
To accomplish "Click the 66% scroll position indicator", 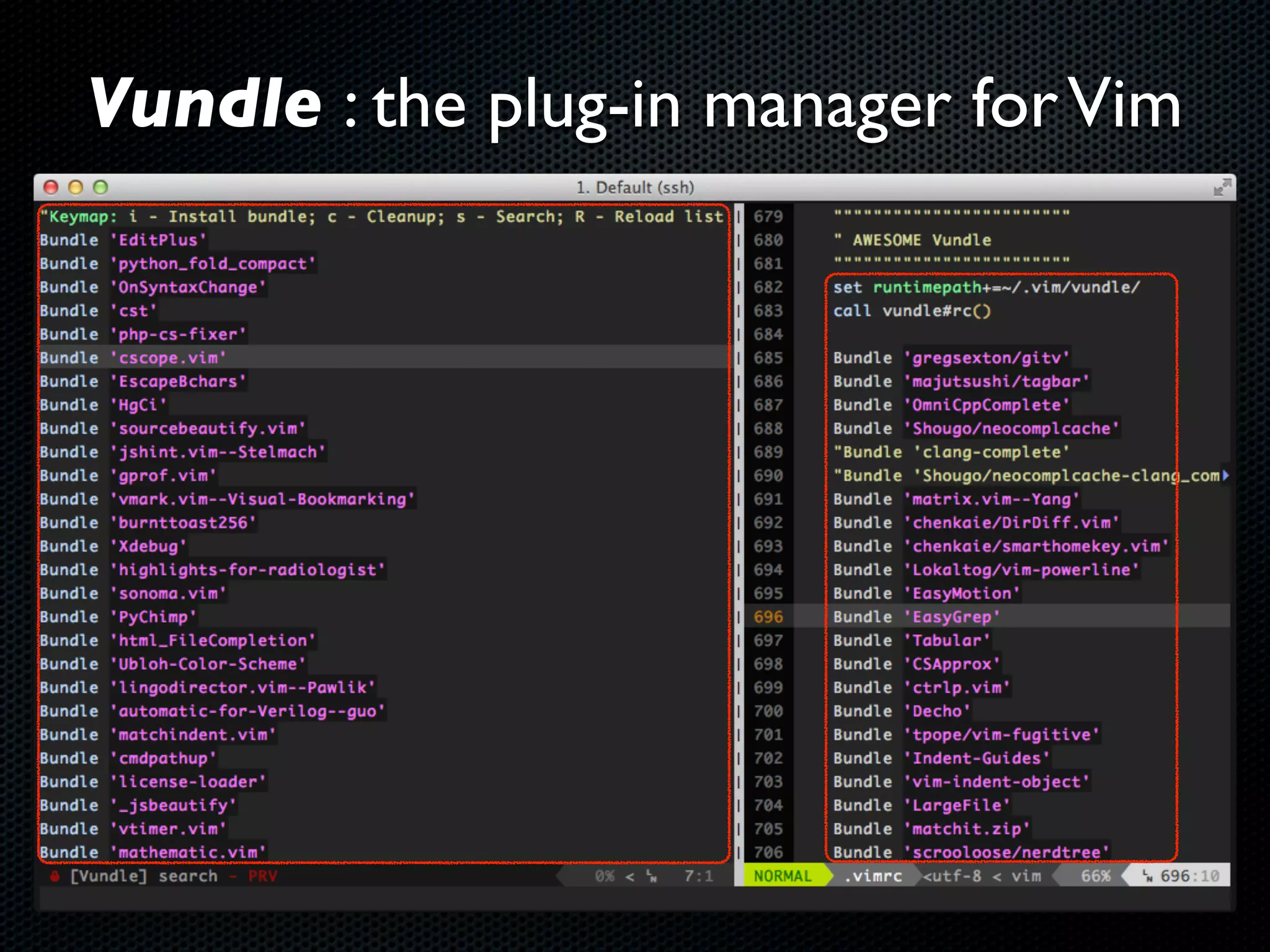I will click(1095, 876).
